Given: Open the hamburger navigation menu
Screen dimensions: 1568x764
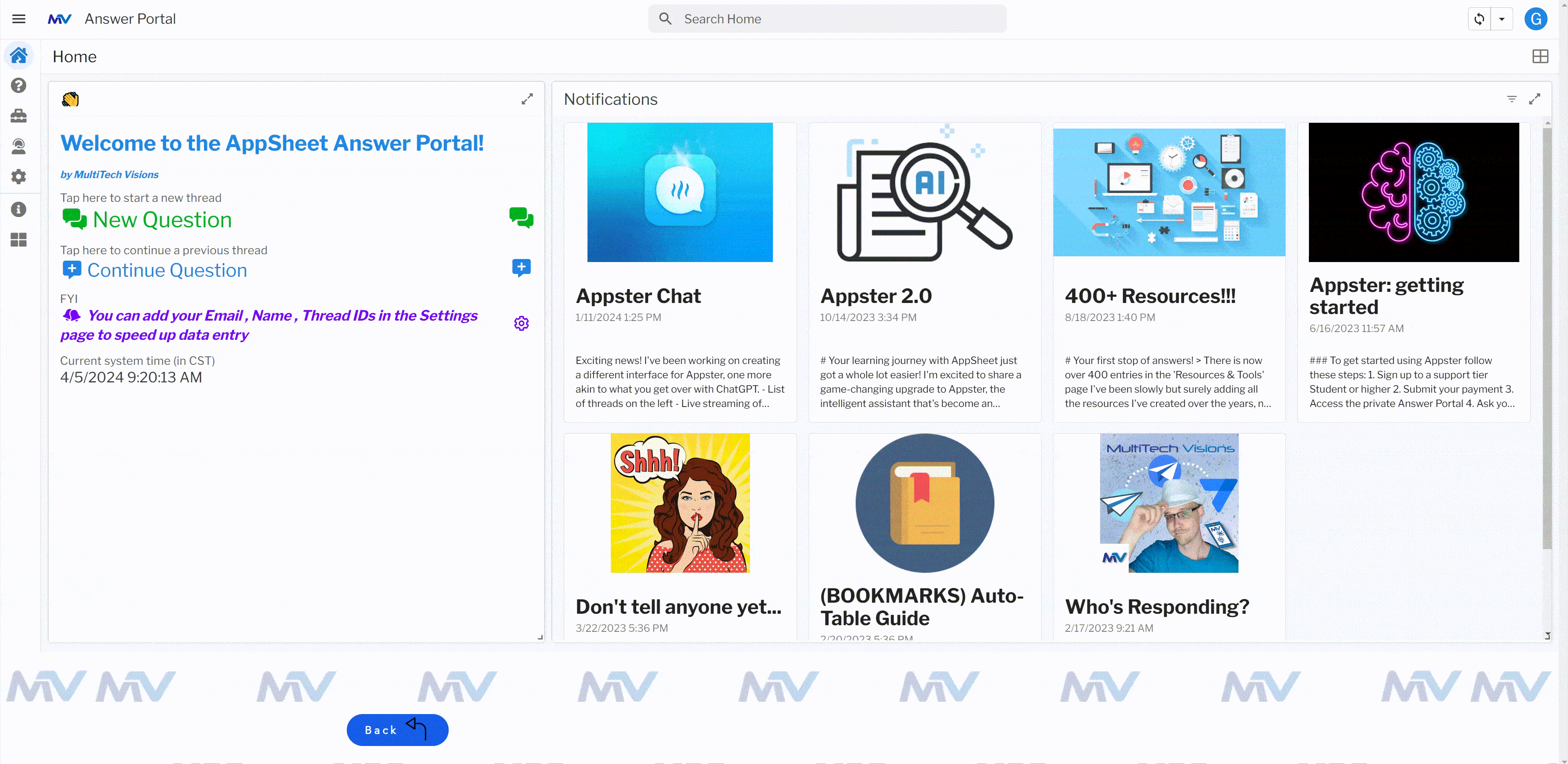Looking at the screenshot, I should coord(19,19).
